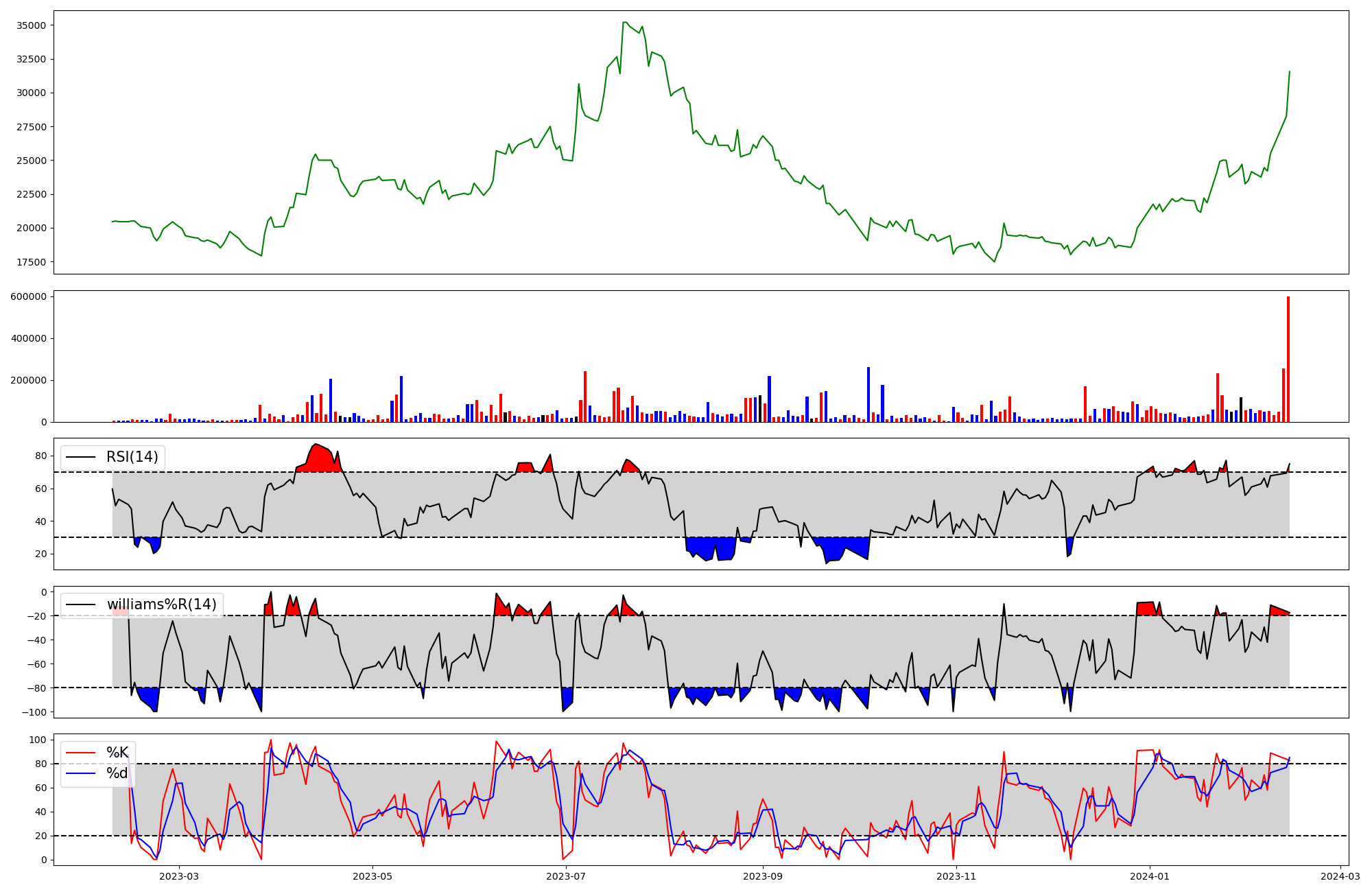Click the largest red RSI overbought area

click(x=319, y=460)
